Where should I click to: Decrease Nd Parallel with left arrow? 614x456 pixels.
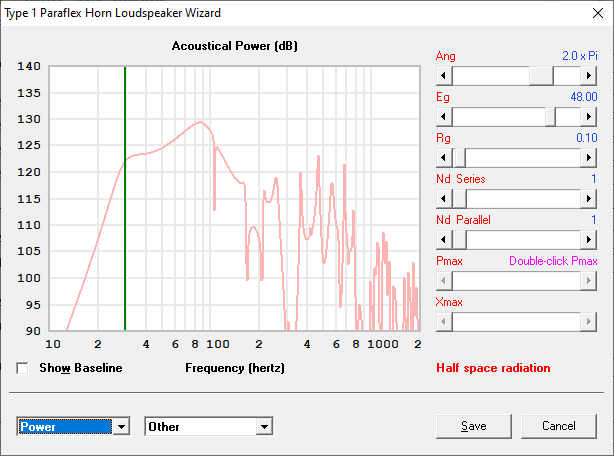tap(444, 240)
